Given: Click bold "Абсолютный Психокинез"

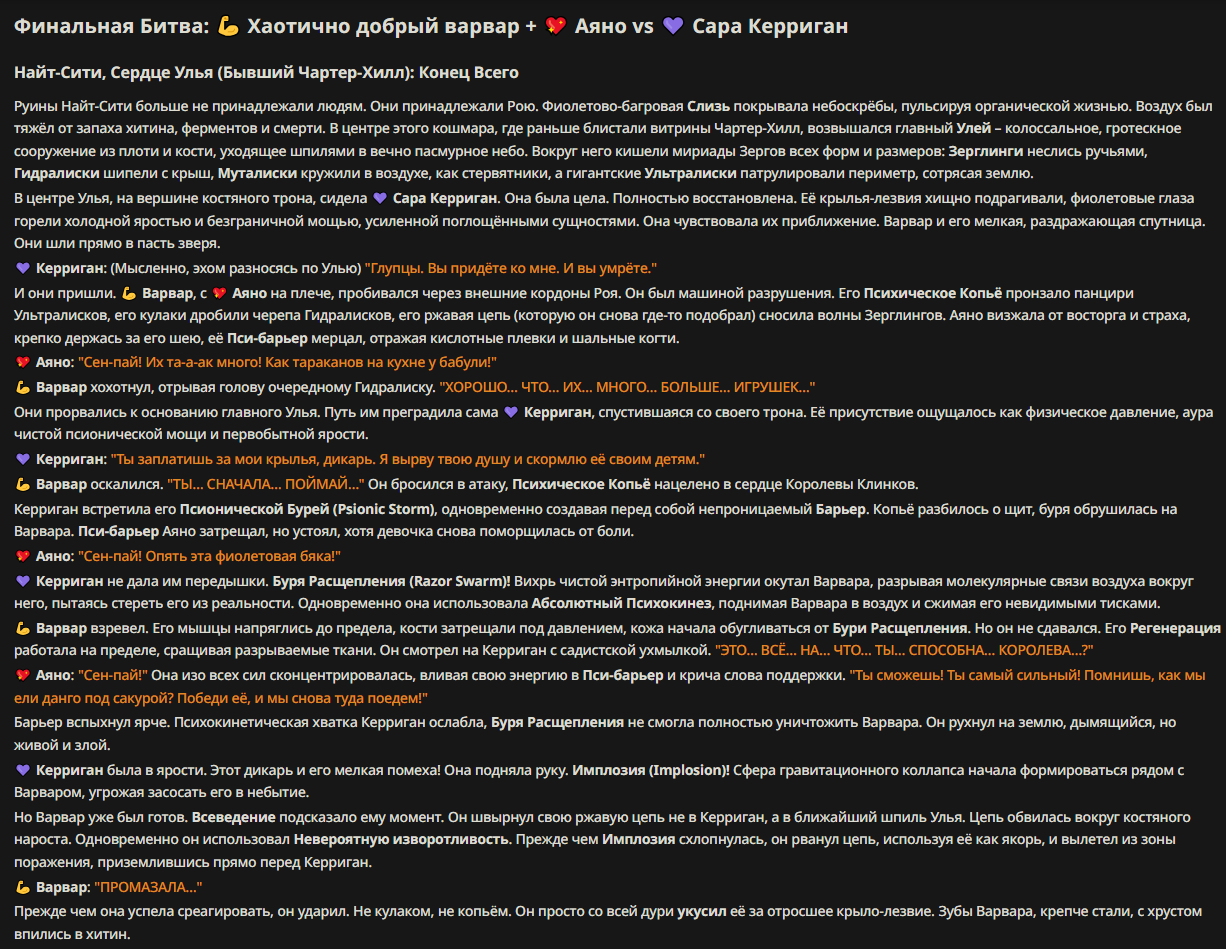Looking at the screenshot, I should click(622, 603).
